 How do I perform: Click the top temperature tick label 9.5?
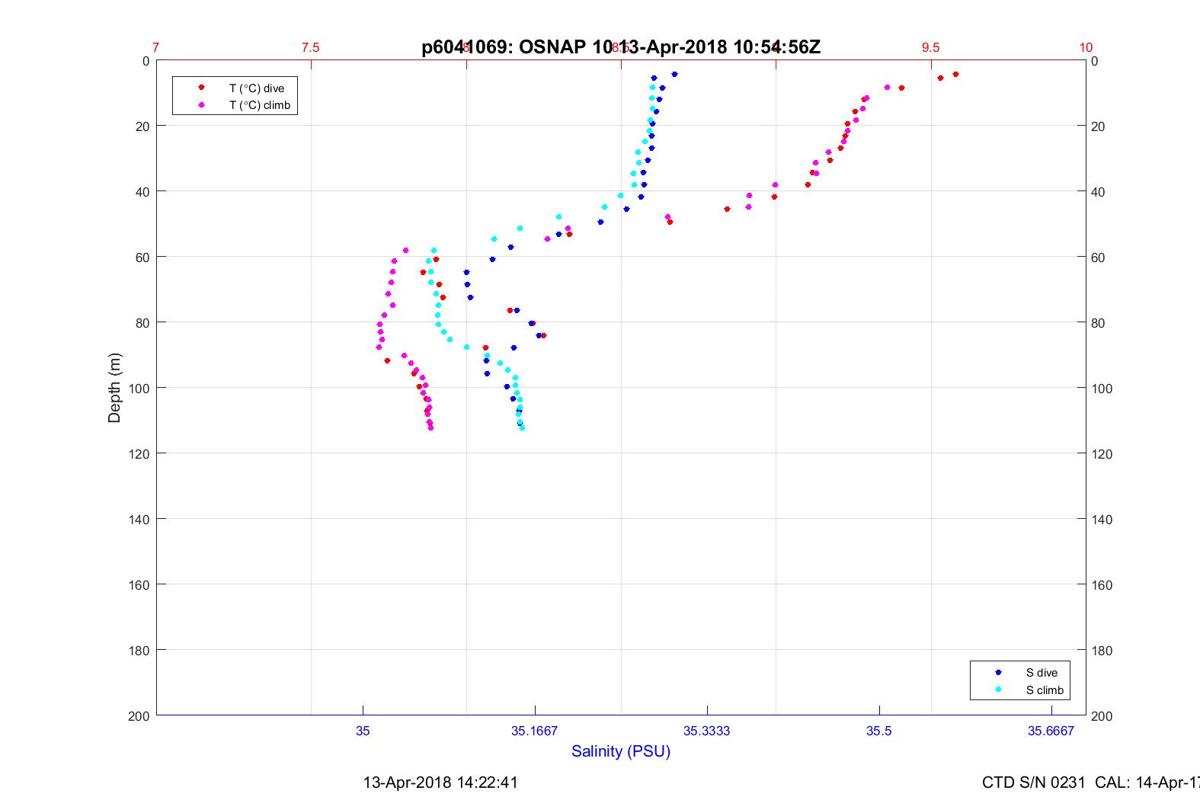coord(931,47)
